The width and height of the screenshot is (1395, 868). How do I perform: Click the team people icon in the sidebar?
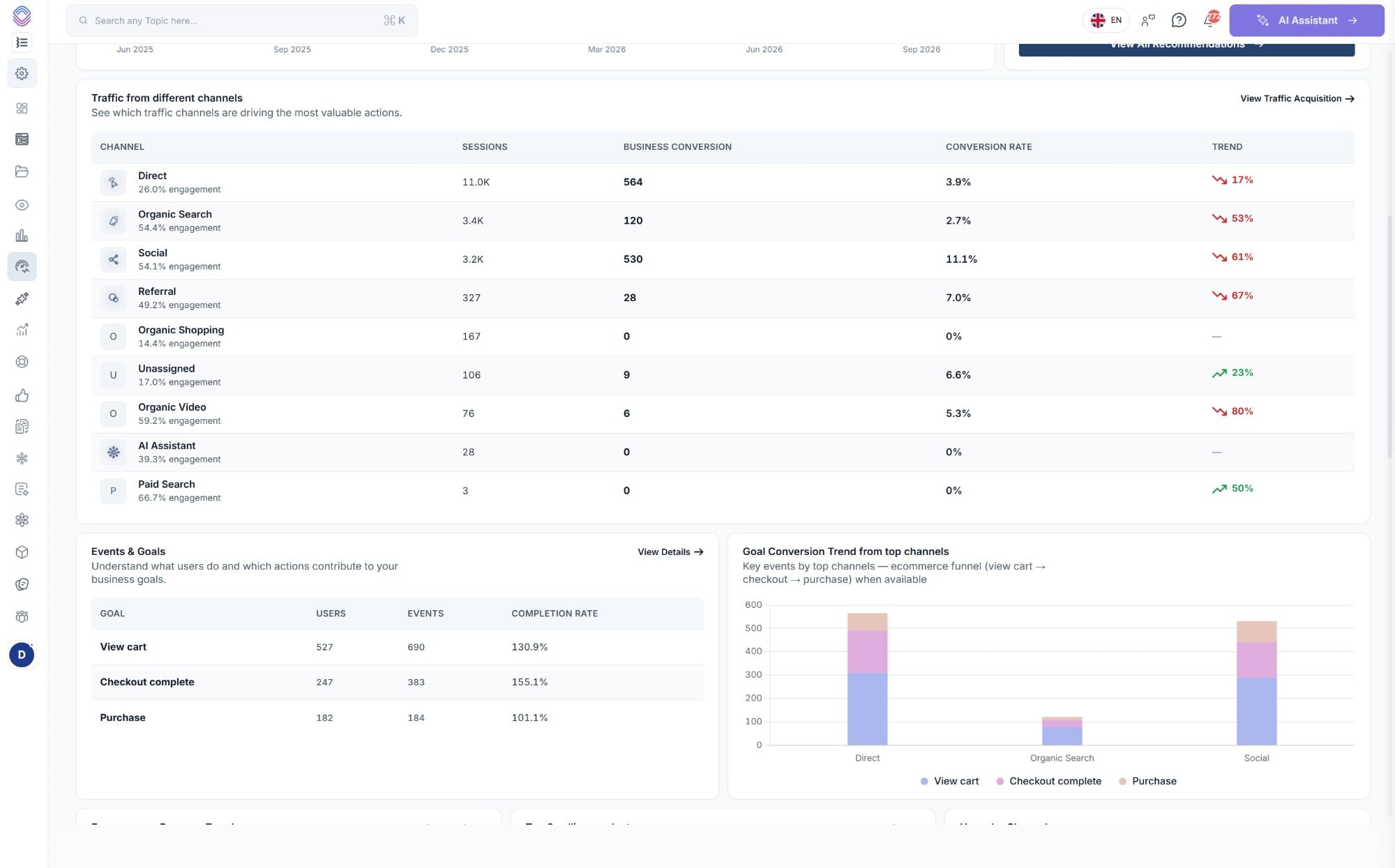click(x=22, y=616)
